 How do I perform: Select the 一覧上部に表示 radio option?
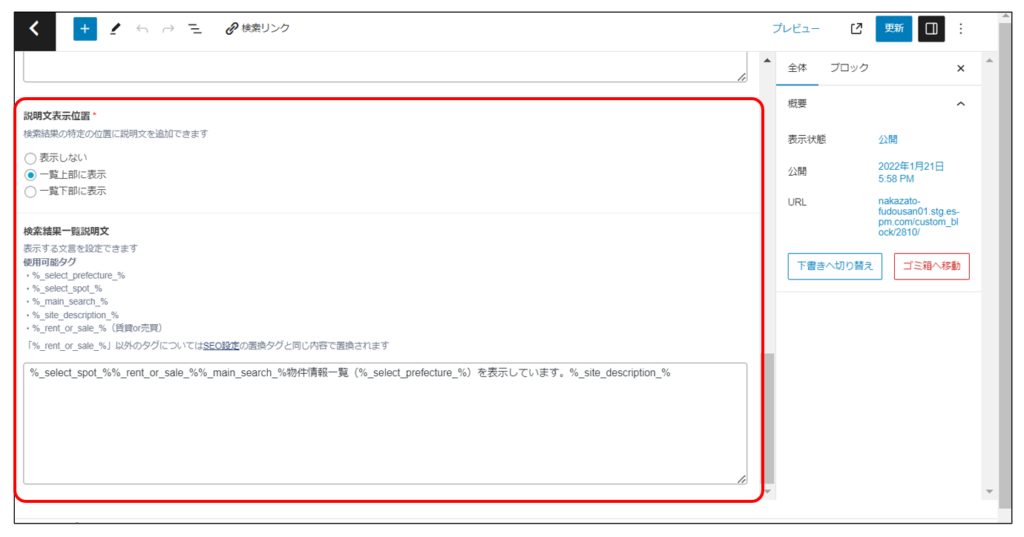[31, 174]
